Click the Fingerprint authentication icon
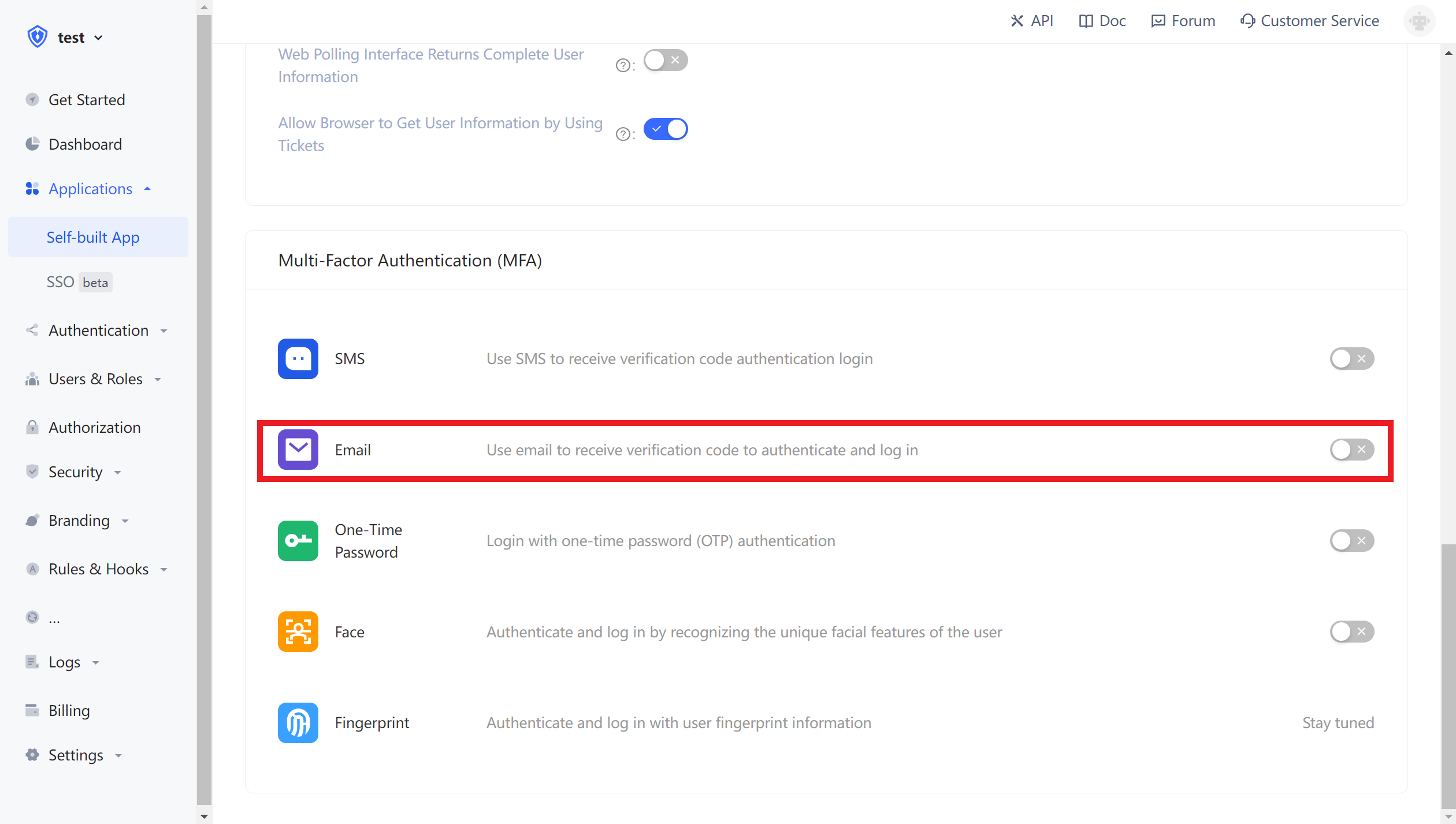Screen dimensions: 1456x824 [298, 722]
